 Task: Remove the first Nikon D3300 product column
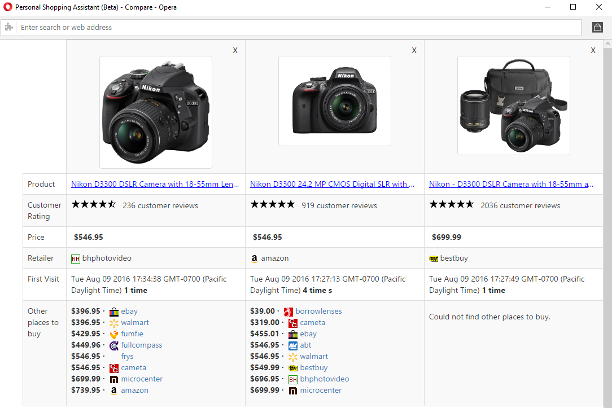click(x=235, y=50)
